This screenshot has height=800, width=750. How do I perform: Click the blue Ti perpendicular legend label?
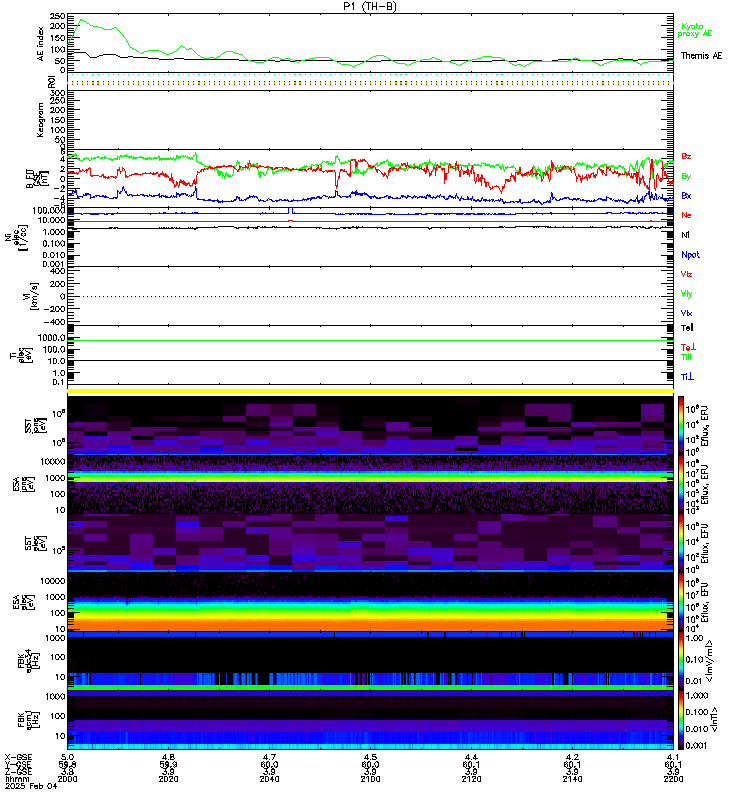pyautogui.click(x=687, y=377)
